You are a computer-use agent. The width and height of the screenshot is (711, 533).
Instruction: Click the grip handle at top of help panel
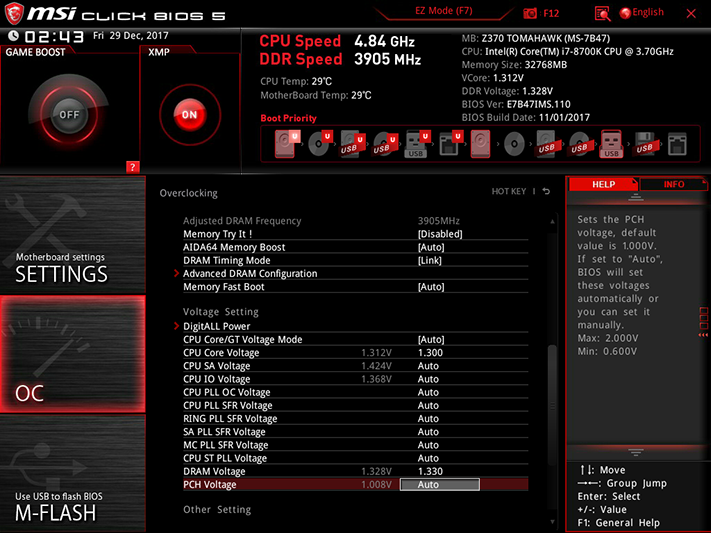636,197
